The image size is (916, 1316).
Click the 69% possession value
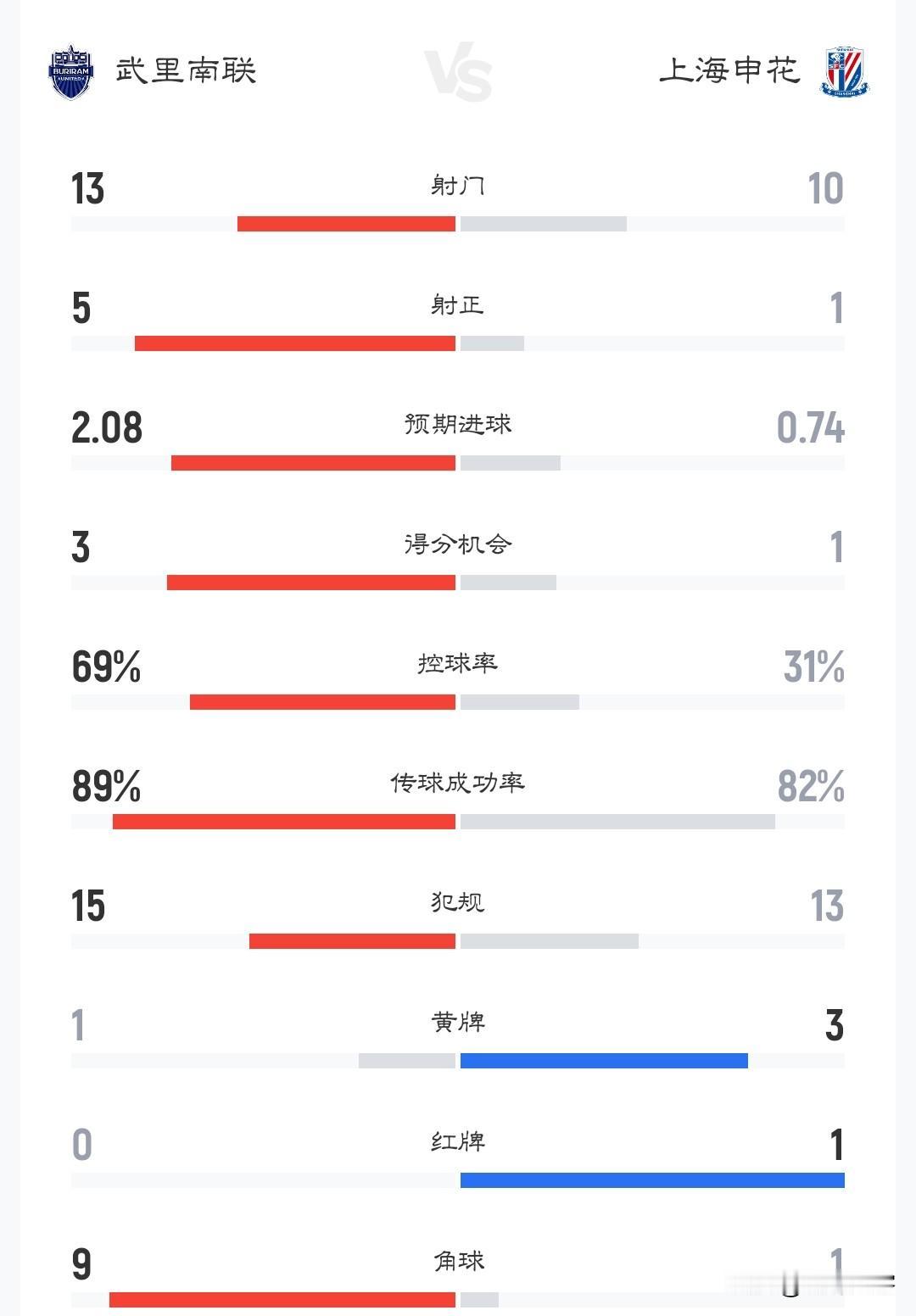click(x=106, y=666)
